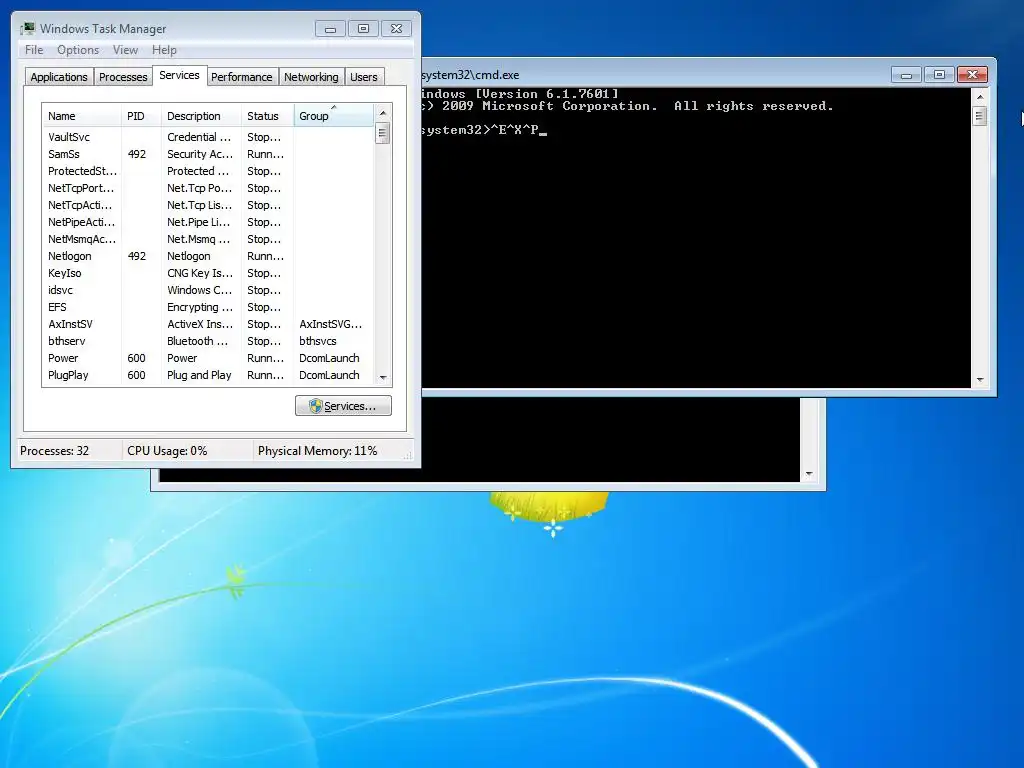The height and width of the screenshot is (768, 1024).
Task: Select the KeyIso service row
Action: point(208,273)
